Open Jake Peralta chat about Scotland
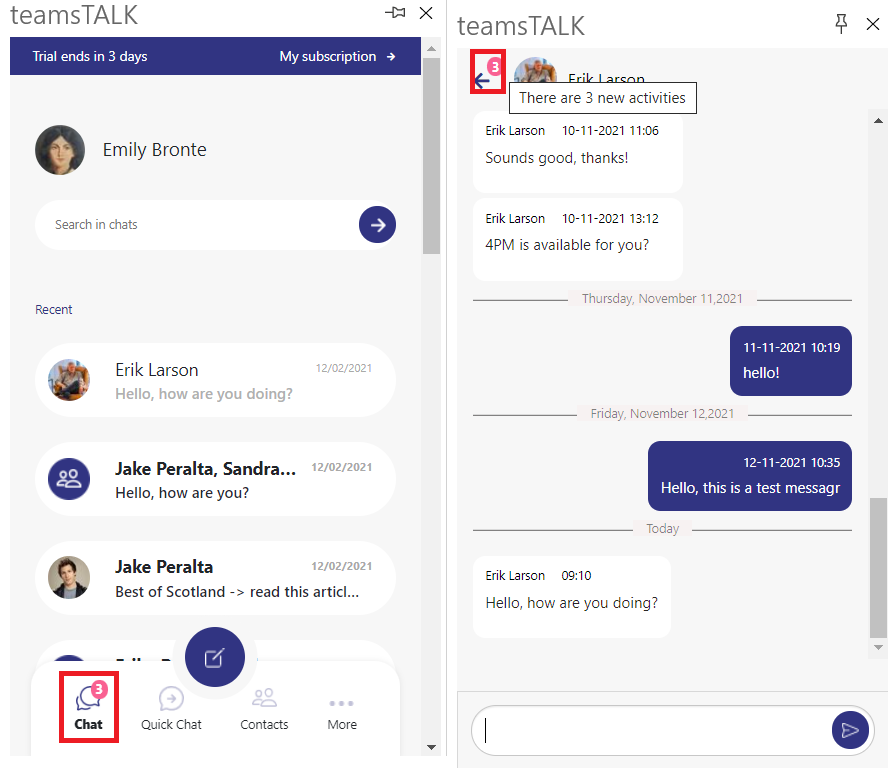 [215, 578]
